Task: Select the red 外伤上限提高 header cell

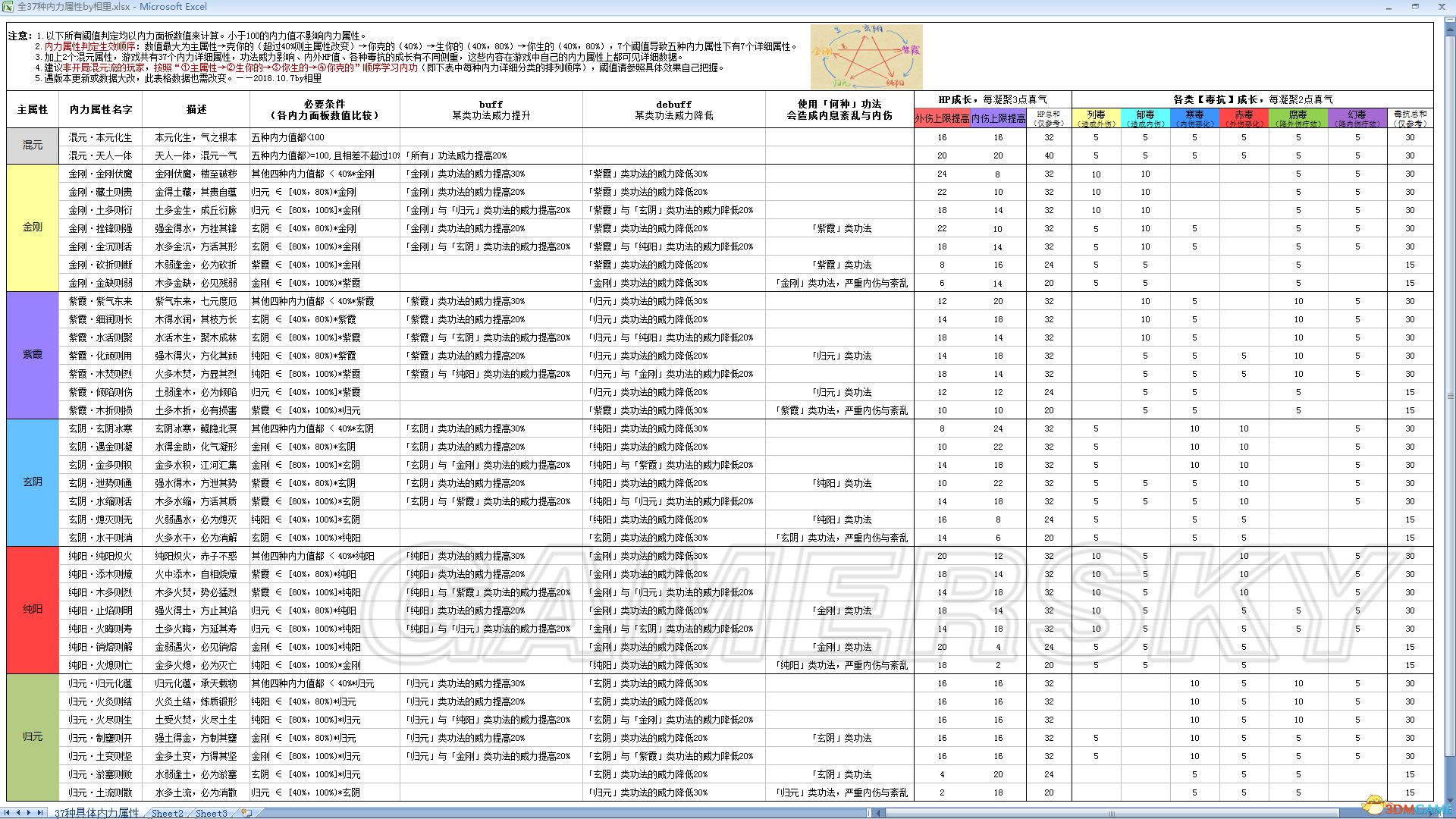Action: point(942,118)
